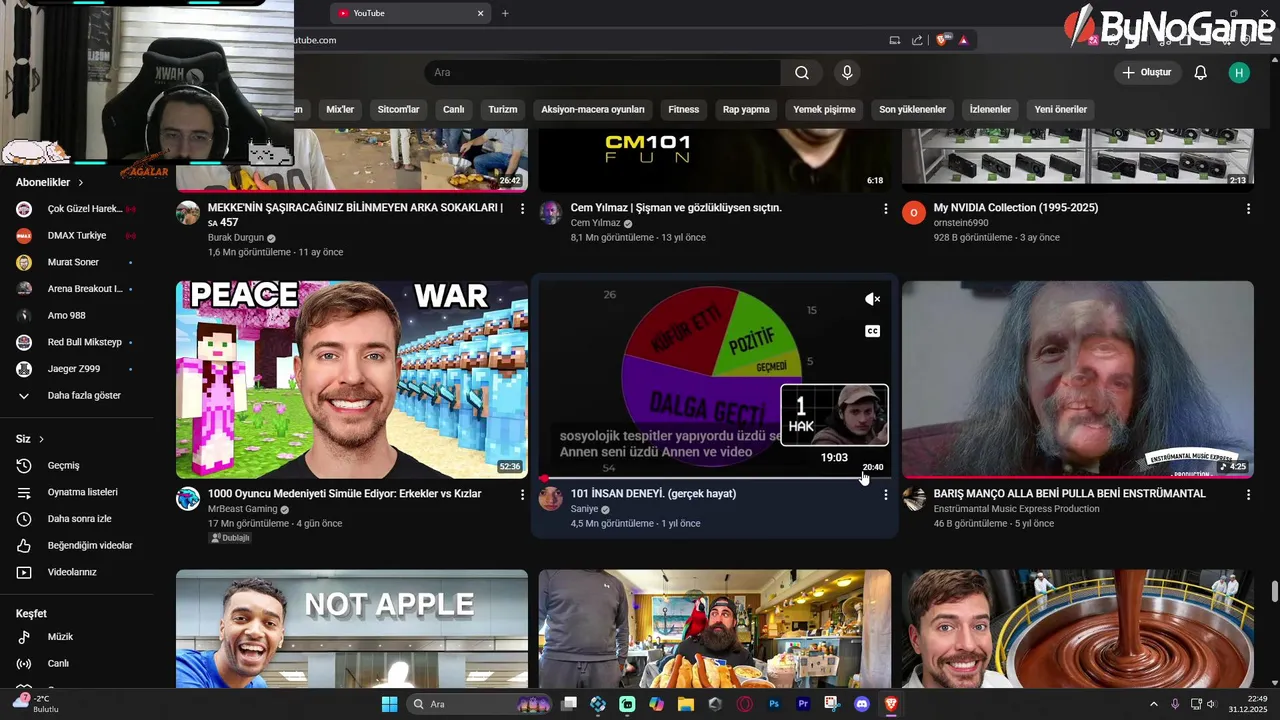Open Photoshop from the taskbar
1280x720 pixels.
click(x=774, y=704)
